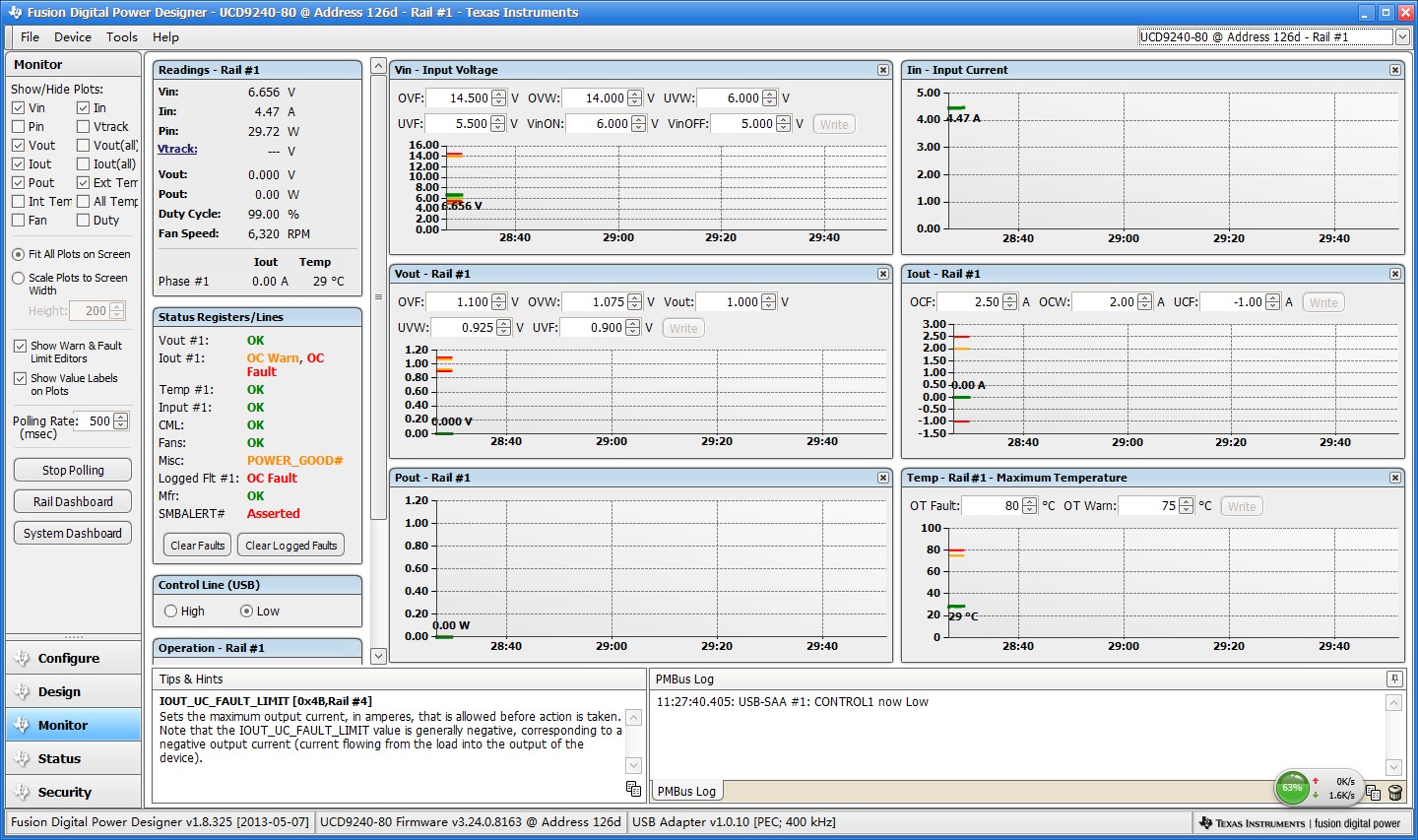1418x840 pixels.
Task: Click the OT Warn value spinner
Action: click(1187, 506)
